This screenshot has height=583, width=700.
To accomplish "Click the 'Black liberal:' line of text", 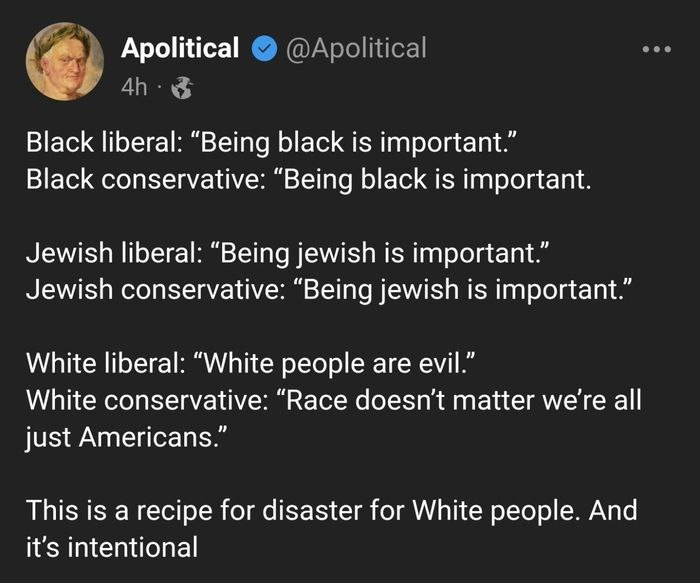I will [271, 146].
